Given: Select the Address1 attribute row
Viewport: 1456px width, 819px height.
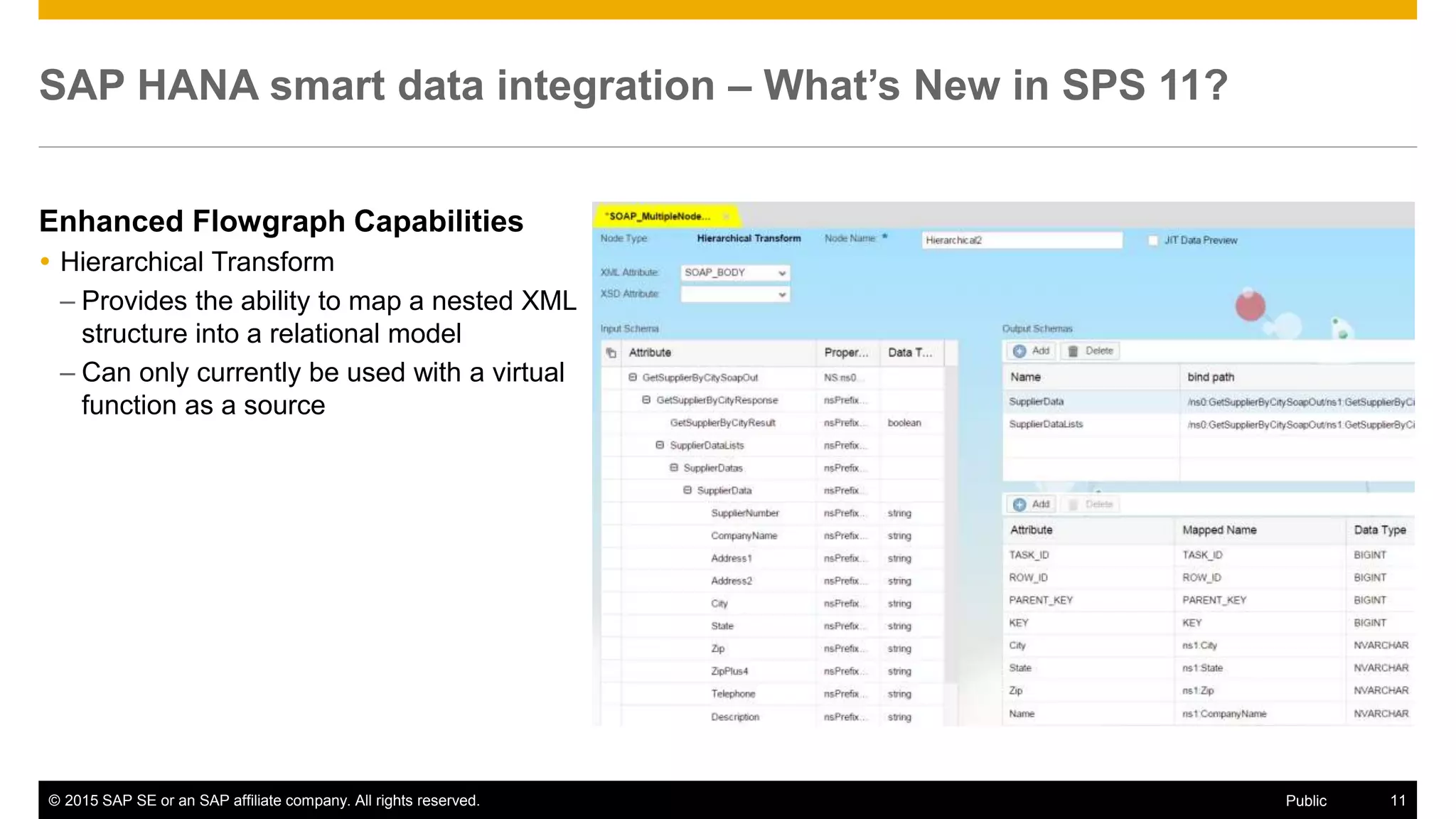Looking at the screenshot, I should click(772, 559).
